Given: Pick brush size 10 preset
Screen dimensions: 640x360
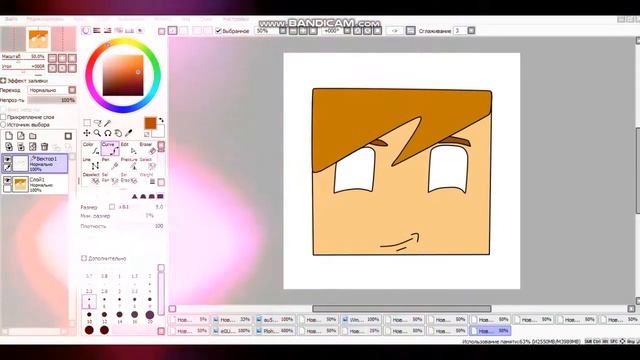Looking at the screenshot, I should (89, 317).
